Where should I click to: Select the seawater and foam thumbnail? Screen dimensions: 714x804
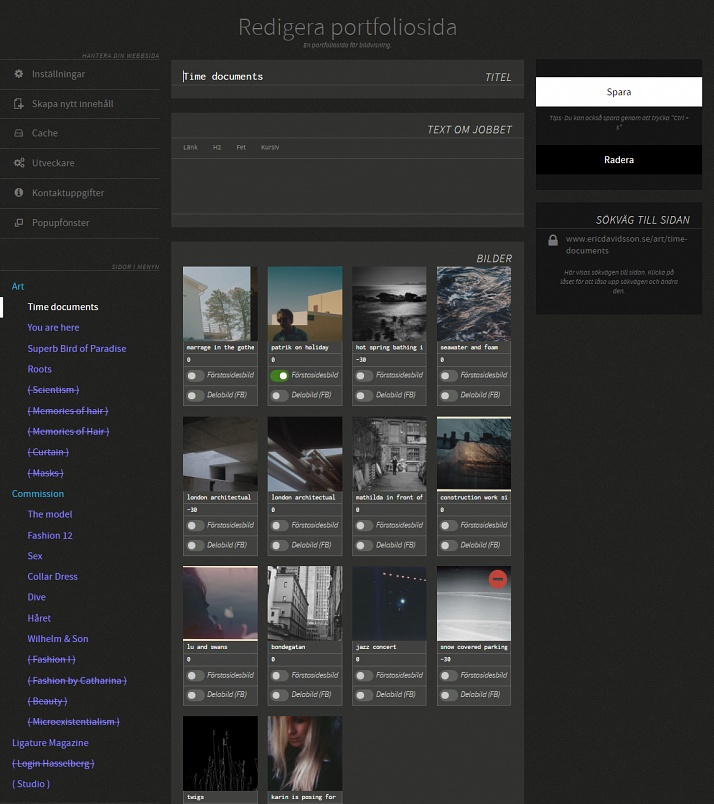473,304
